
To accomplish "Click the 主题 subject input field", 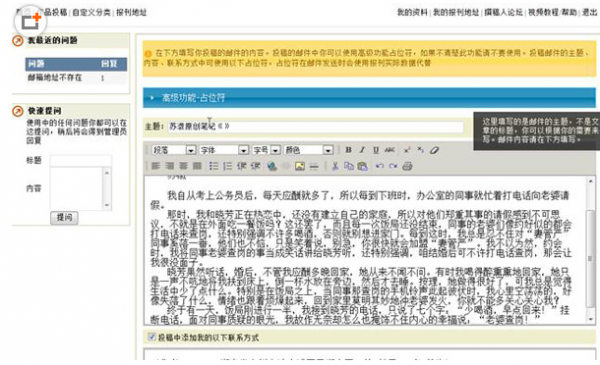I will click(x=315, y=127).
